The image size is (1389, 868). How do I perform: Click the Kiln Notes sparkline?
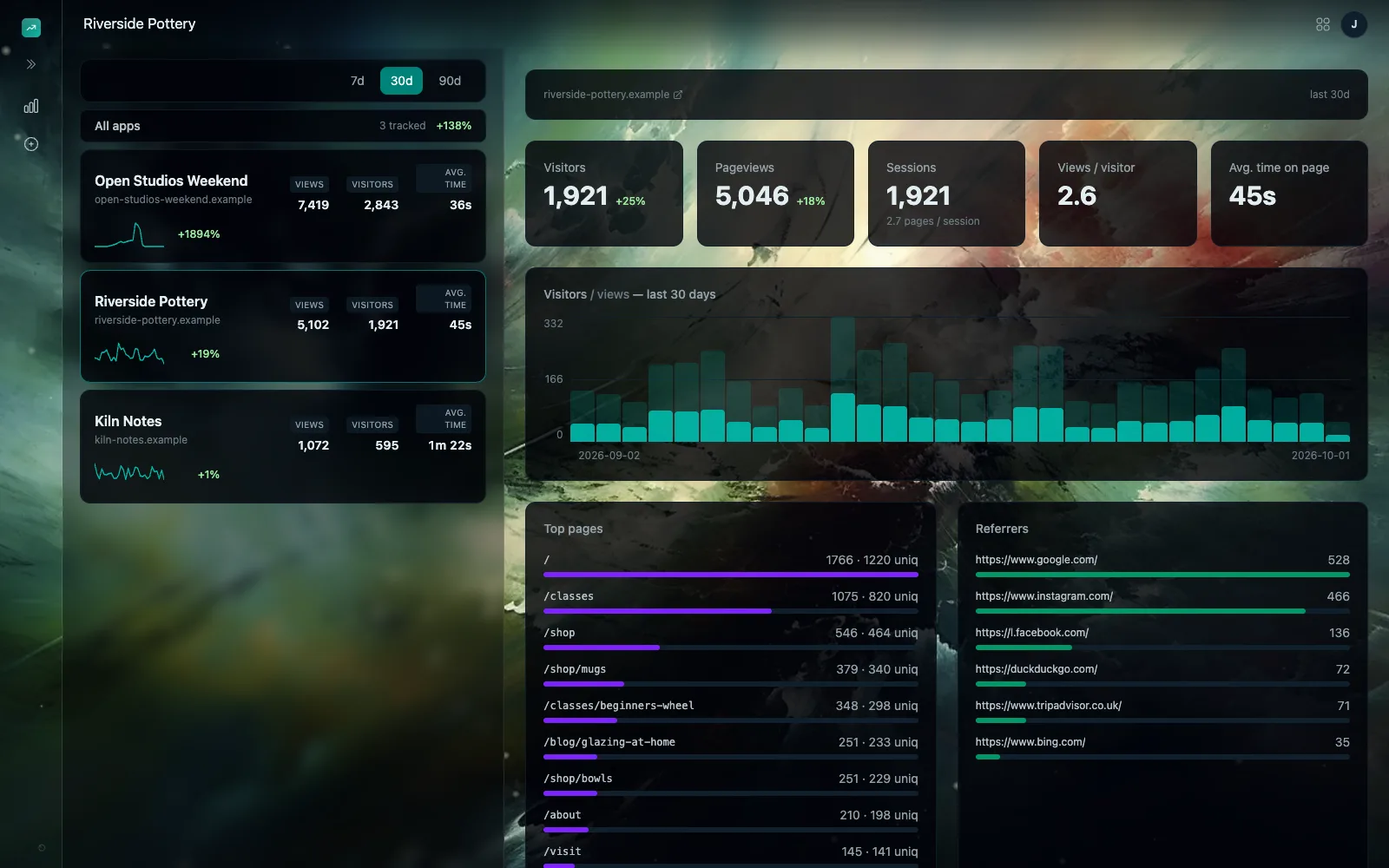129,473
